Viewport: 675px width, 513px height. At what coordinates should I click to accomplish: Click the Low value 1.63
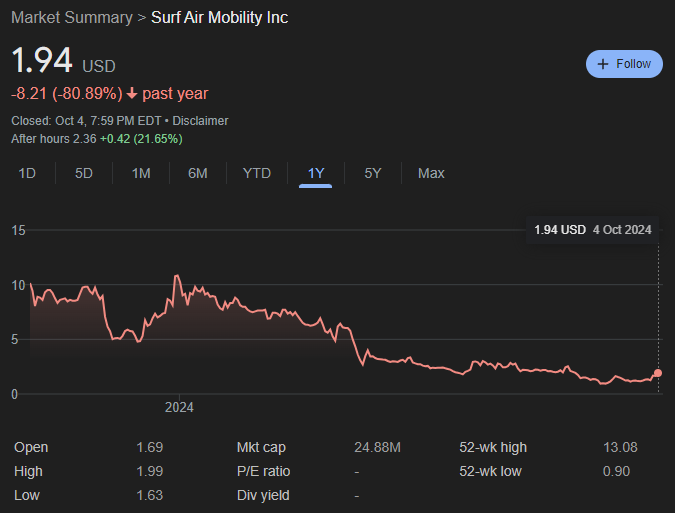point(149,495)
